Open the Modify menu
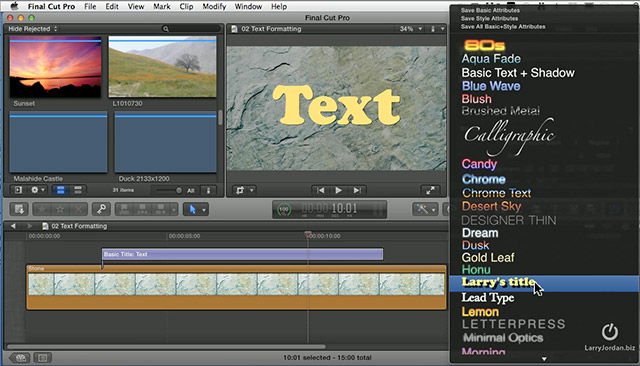The height and width of the screenshot is (366, 640). [214, 7]
